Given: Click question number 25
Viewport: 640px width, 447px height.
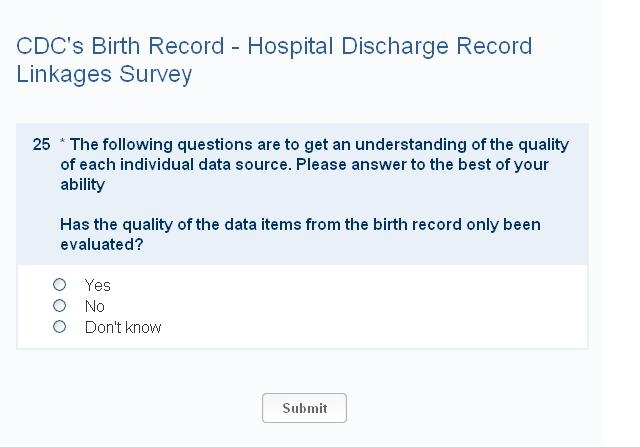Looking at the screenshot, I should coord(41,145).
